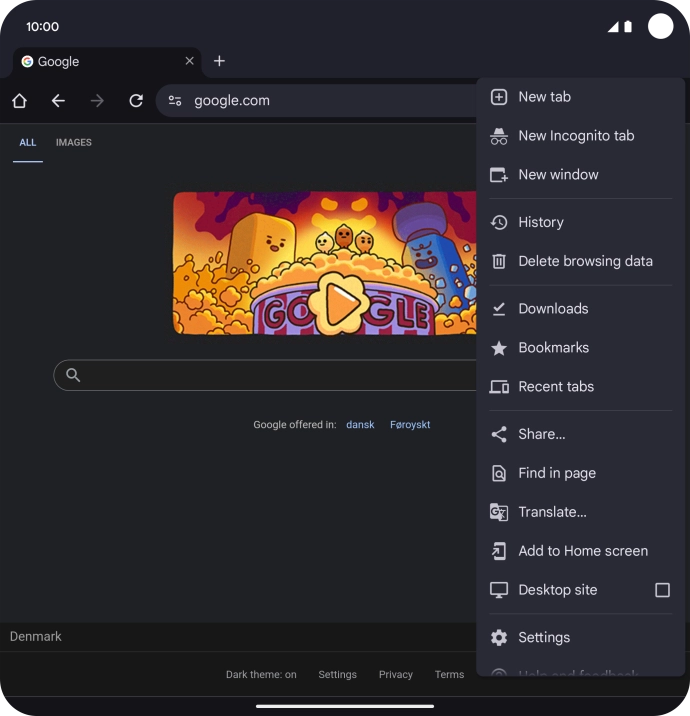Viewport: 690px width, 716px height.
Task: Click the Google search input field
Action: tap(265, 375)
